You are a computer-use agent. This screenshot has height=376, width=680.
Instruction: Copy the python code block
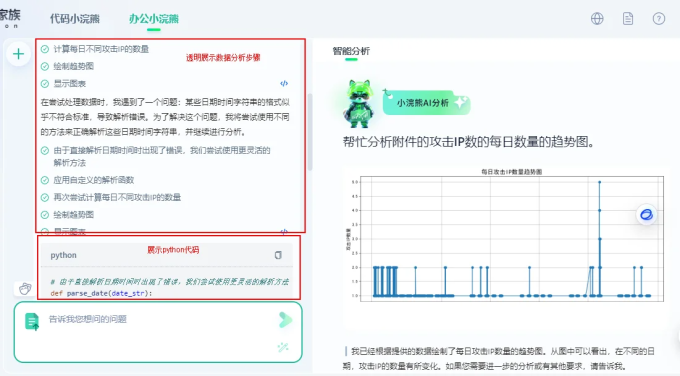[278, 255]
